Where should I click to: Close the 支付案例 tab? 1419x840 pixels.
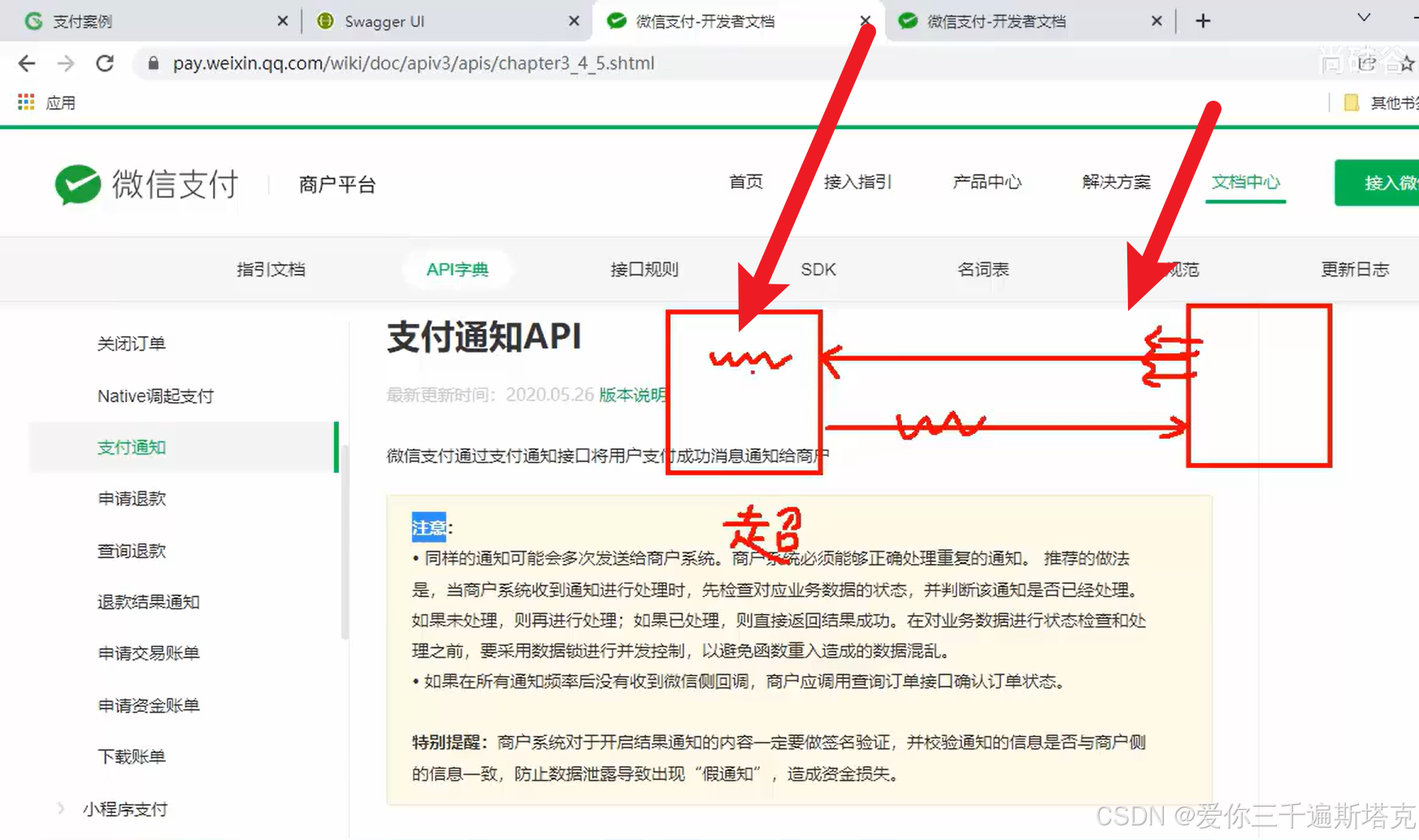(282, 21)
